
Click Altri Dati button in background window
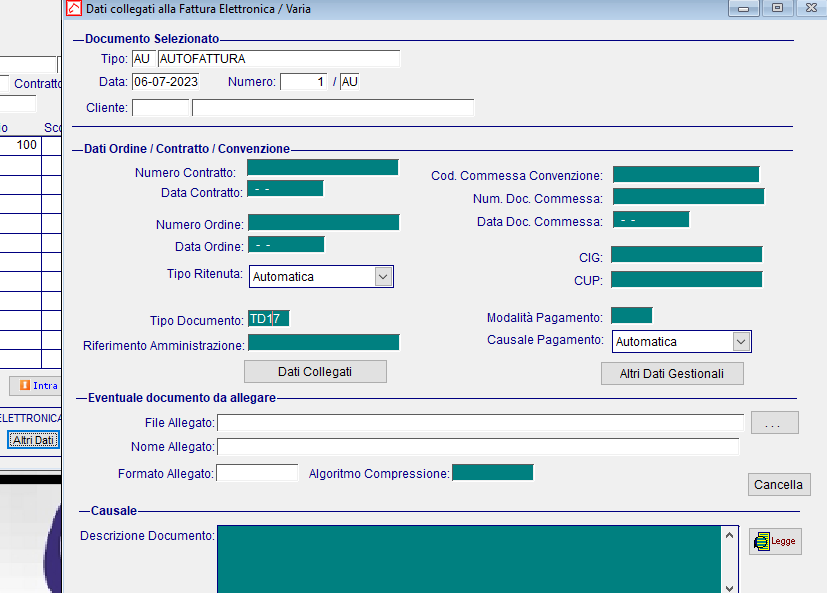point(34,440)
